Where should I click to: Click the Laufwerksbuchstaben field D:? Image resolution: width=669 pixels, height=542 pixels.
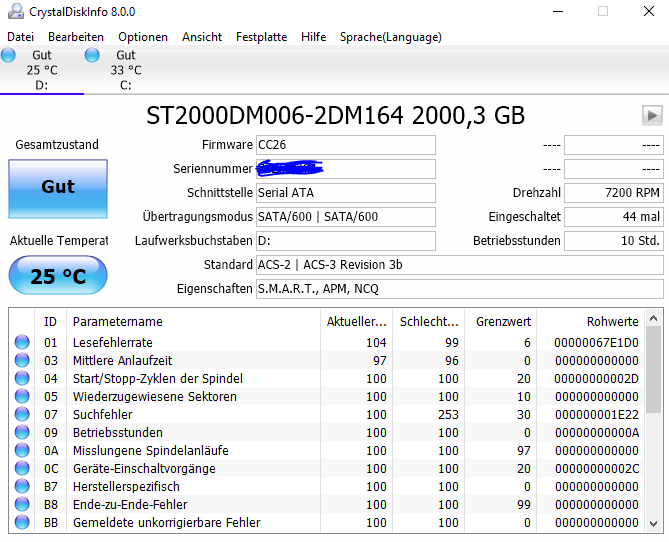click(346, 241)
